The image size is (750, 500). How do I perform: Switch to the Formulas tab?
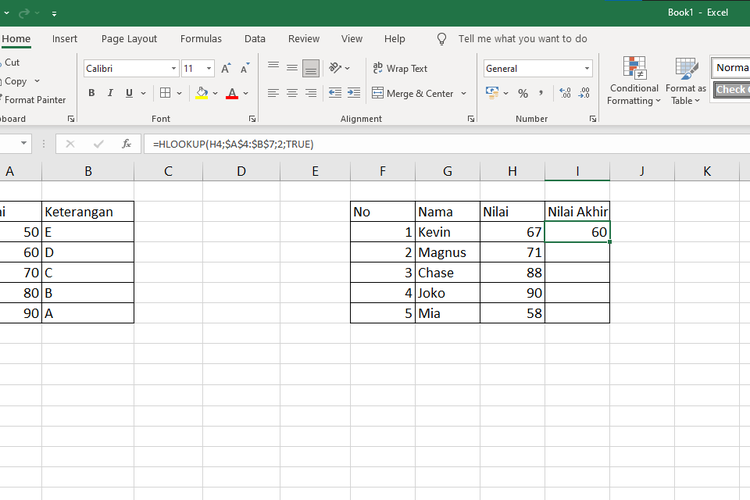point(201,39)
